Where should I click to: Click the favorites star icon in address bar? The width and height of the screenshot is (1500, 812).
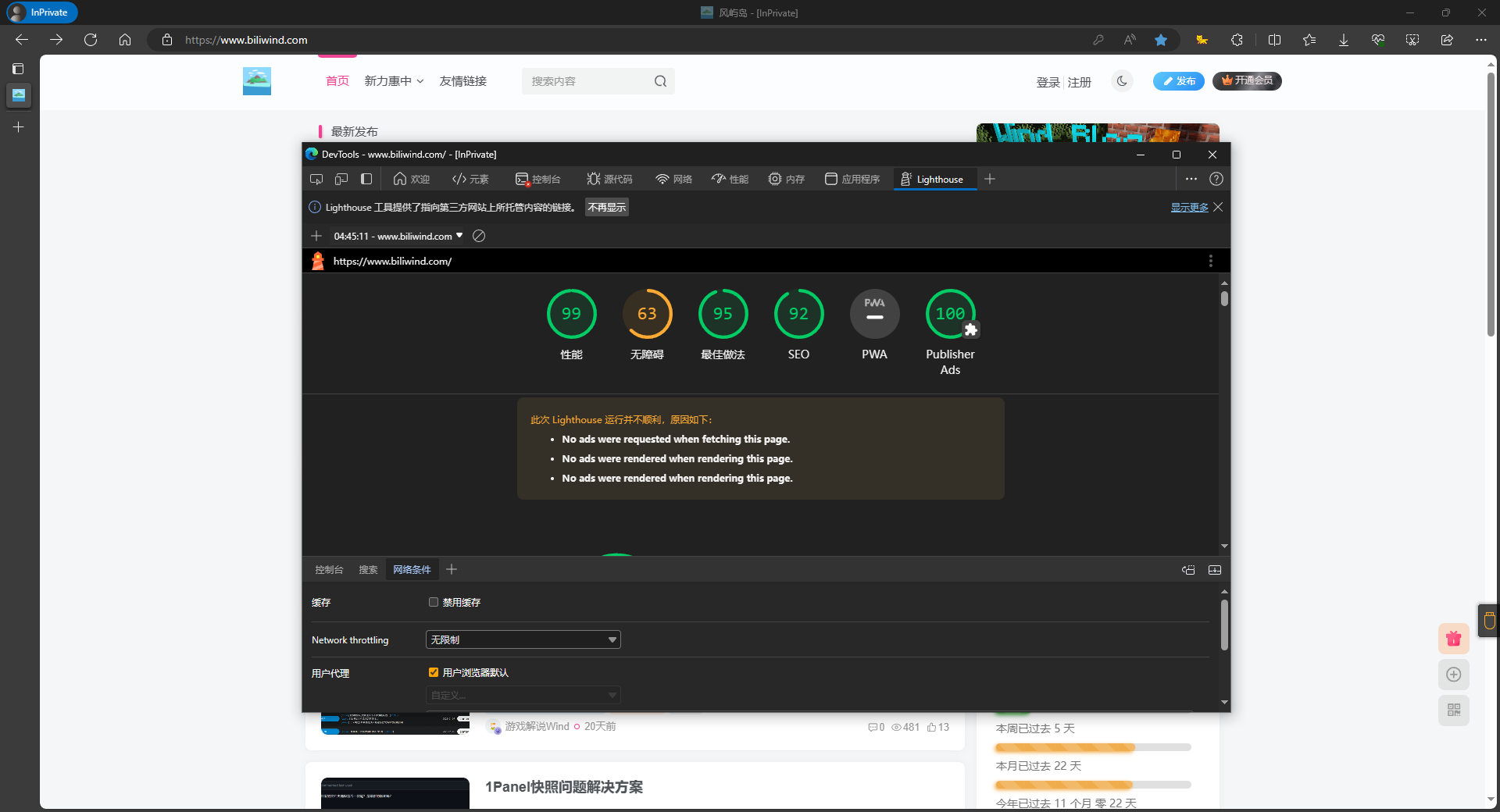1161,40
